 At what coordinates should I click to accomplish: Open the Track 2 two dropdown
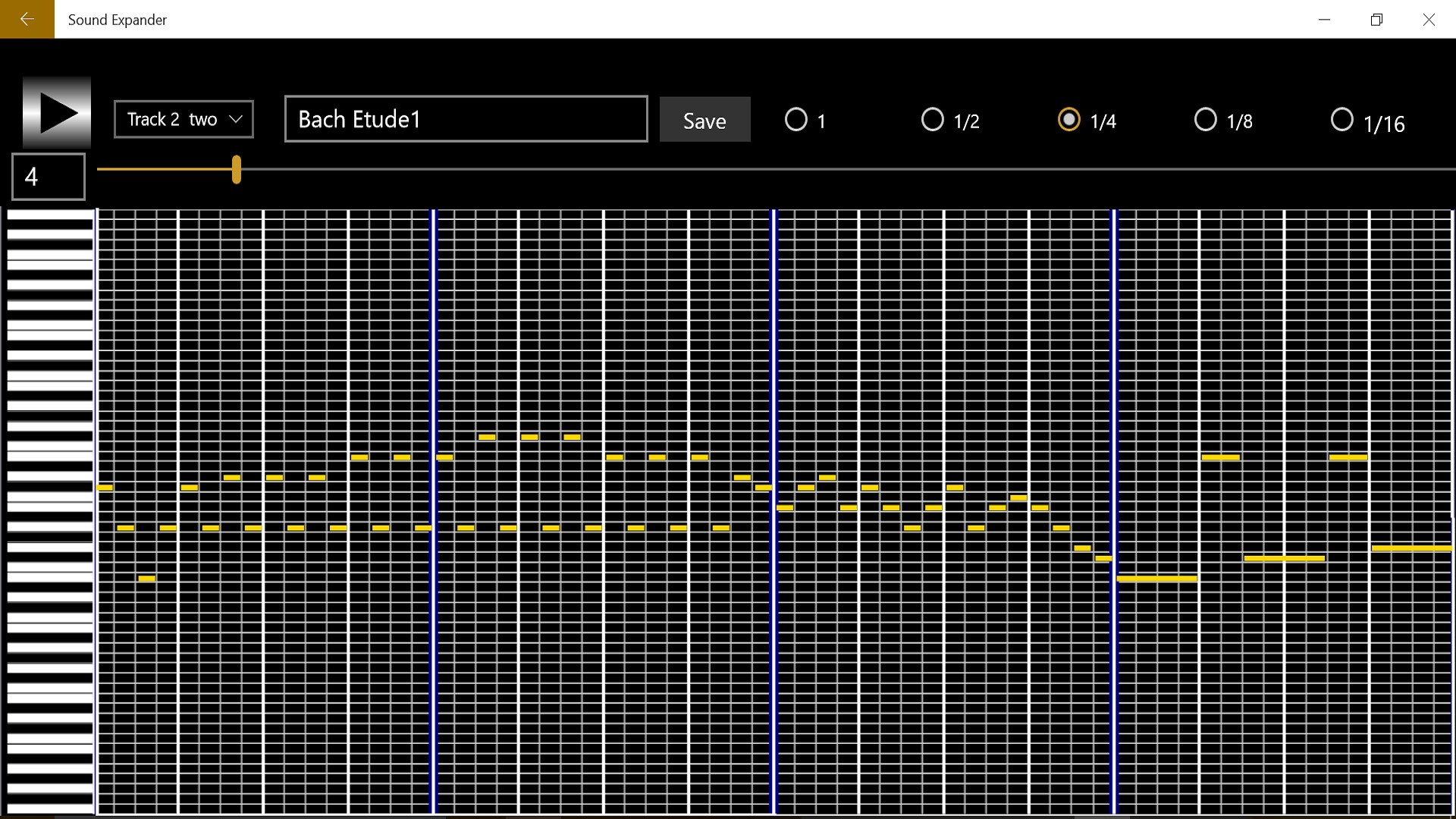184,119
